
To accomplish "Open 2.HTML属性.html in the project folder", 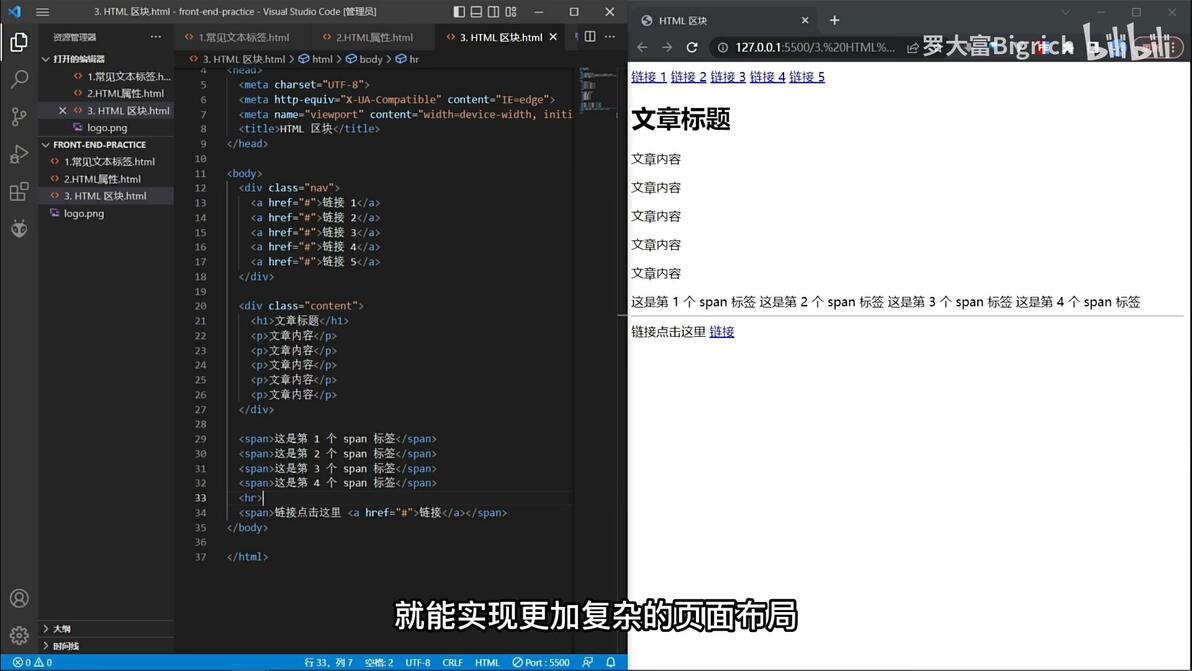I will [x=102, y=179].
